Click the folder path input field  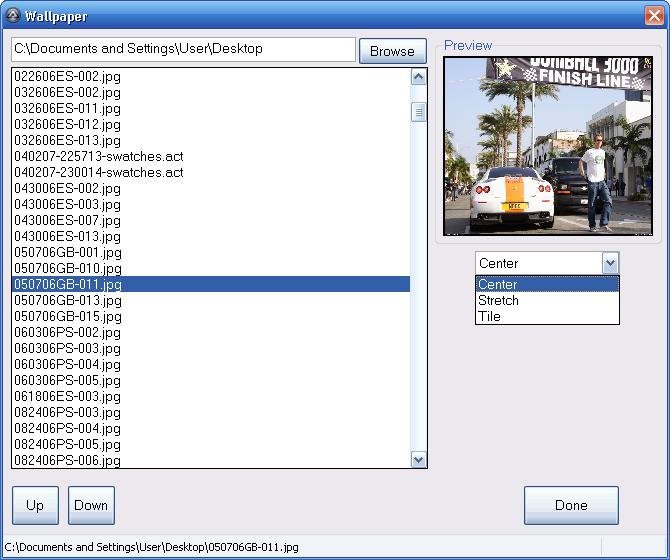click(x=183, y=49)
